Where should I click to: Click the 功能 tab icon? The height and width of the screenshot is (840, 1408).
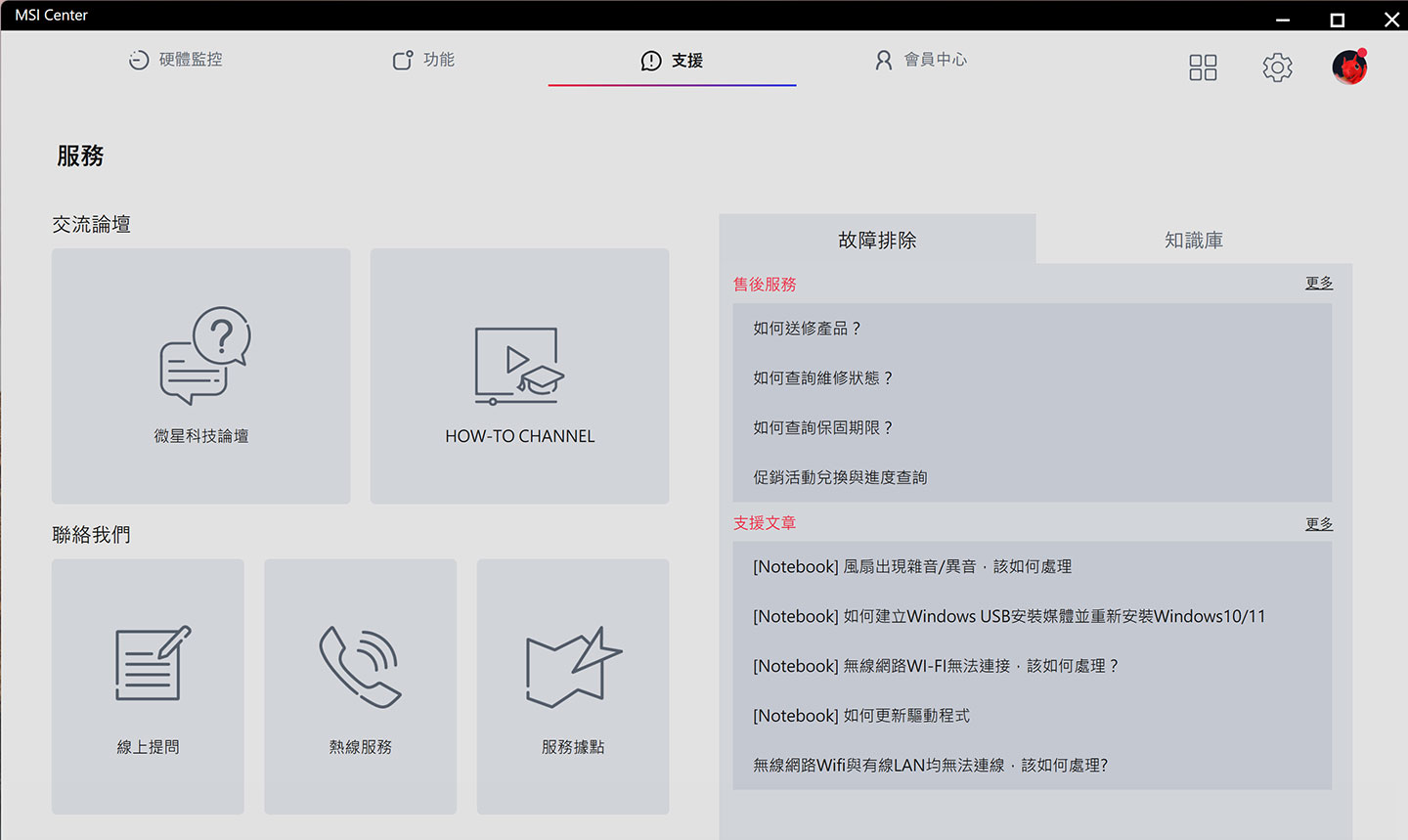[x=403, y=60]
